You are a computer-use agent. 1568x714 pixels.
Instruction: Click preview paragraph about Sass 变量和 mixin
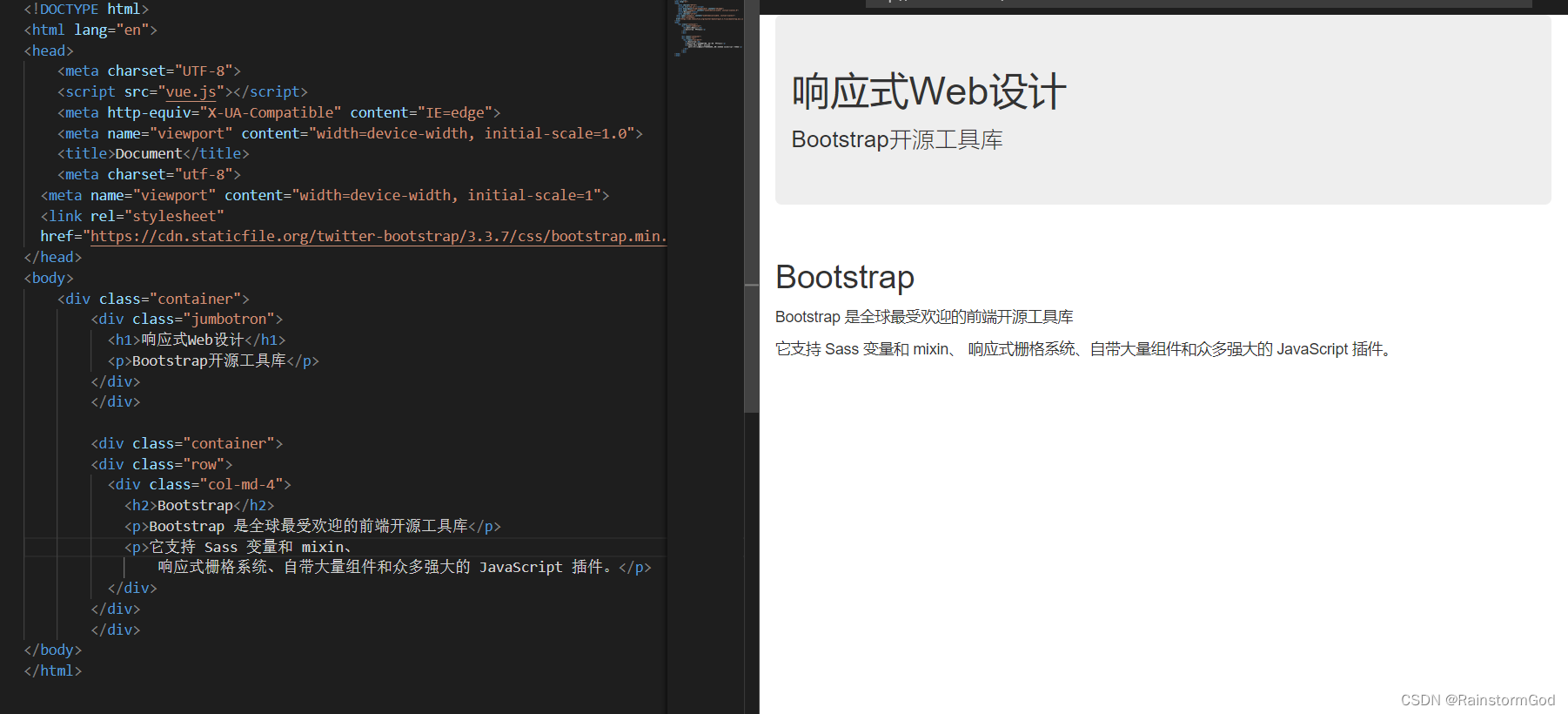tap(1085, 349)
